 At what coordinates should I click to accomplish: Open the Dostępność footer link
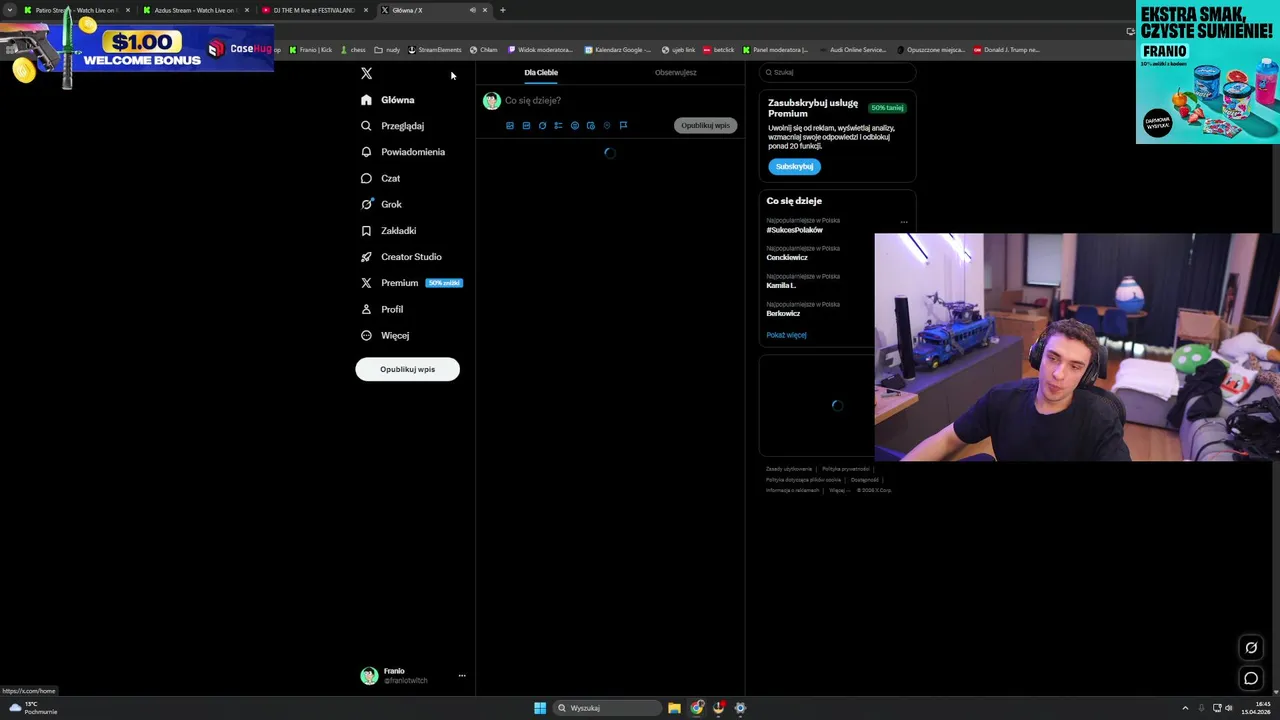click(865, 480)
